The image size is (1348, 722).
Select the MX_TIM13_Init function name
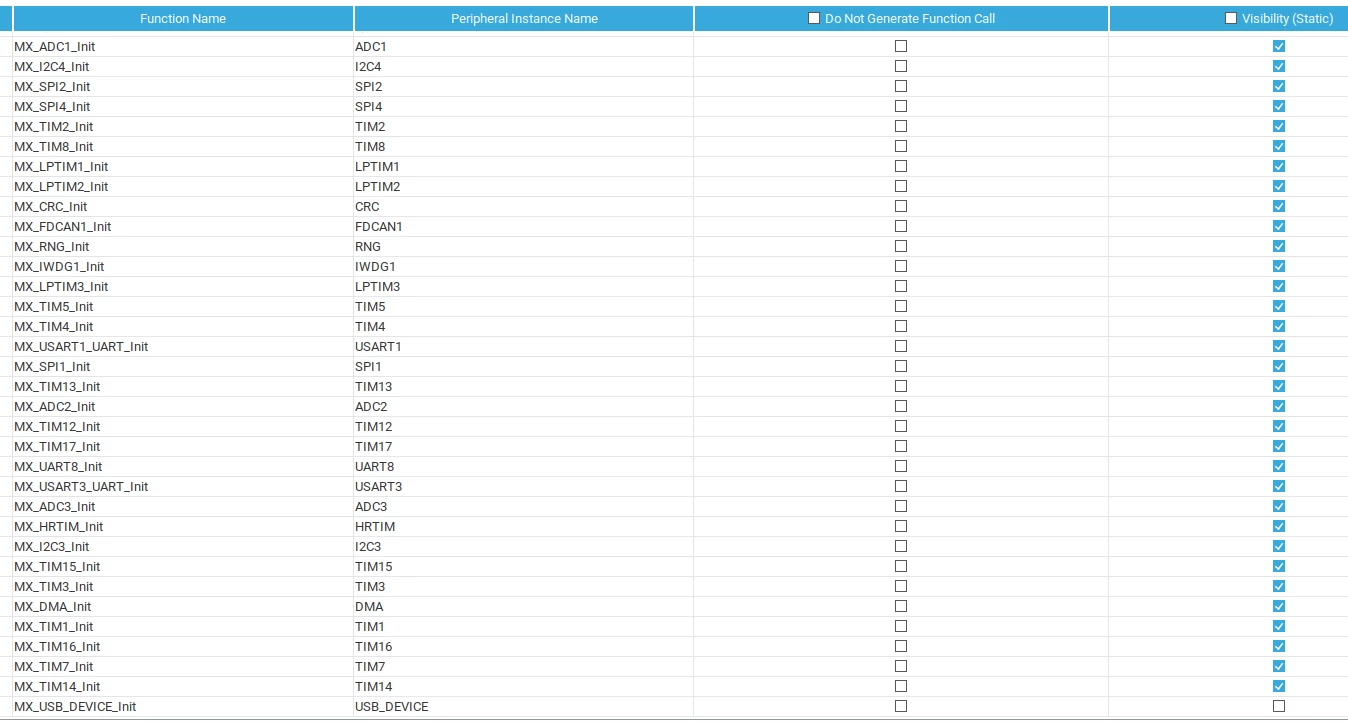[57, 386]
